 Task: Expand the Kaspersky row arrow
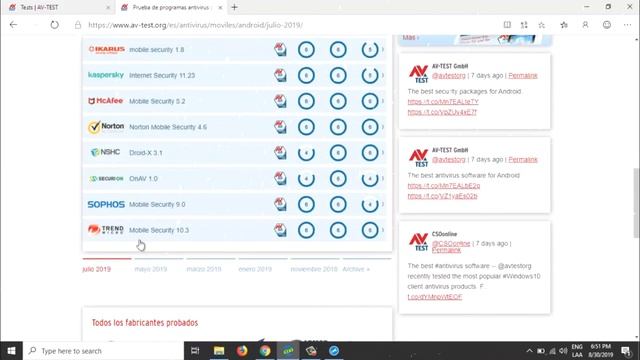coord(383,75)
